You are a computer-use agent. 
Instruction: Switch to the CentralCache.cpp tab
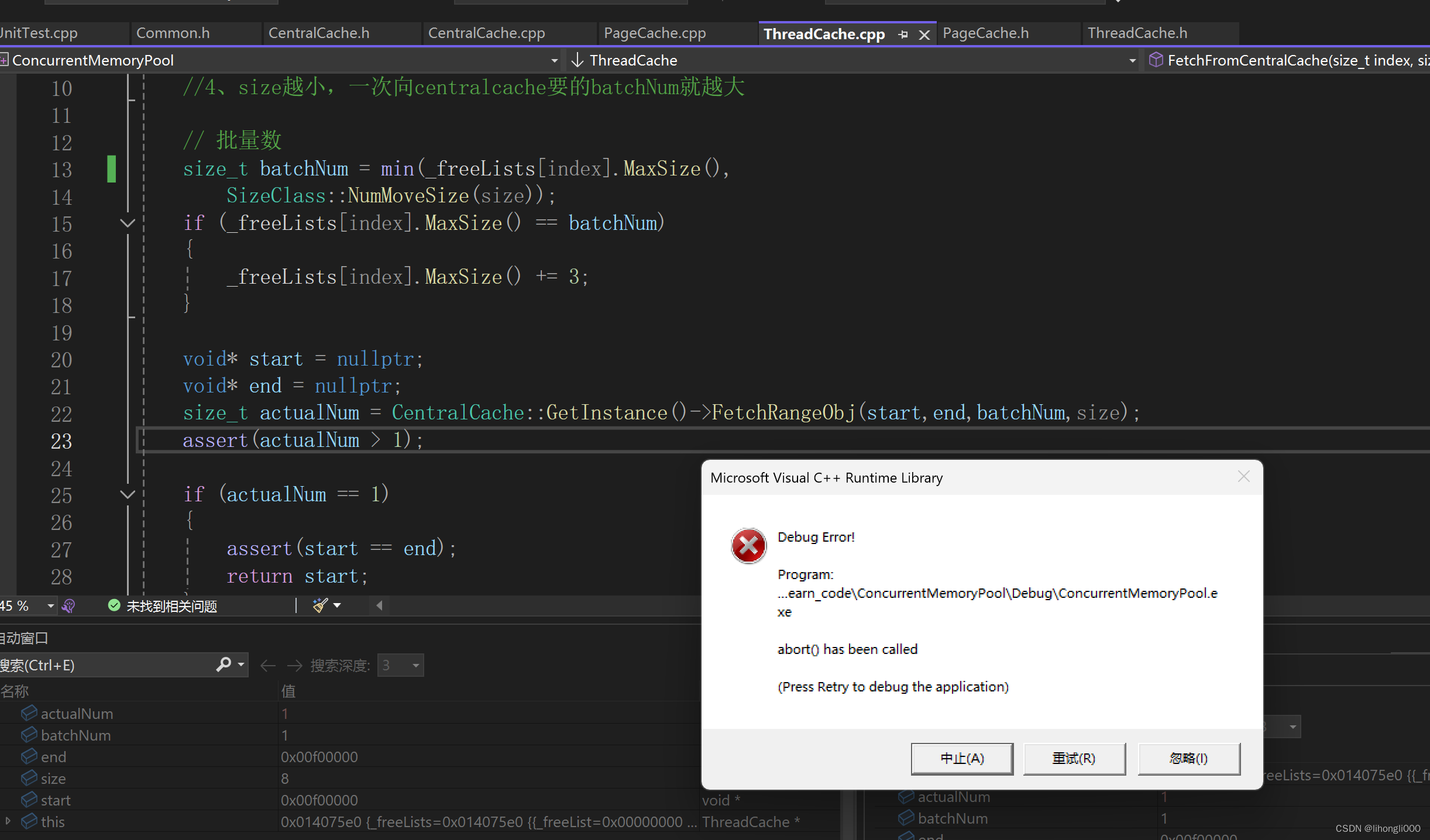click(486, 33)
